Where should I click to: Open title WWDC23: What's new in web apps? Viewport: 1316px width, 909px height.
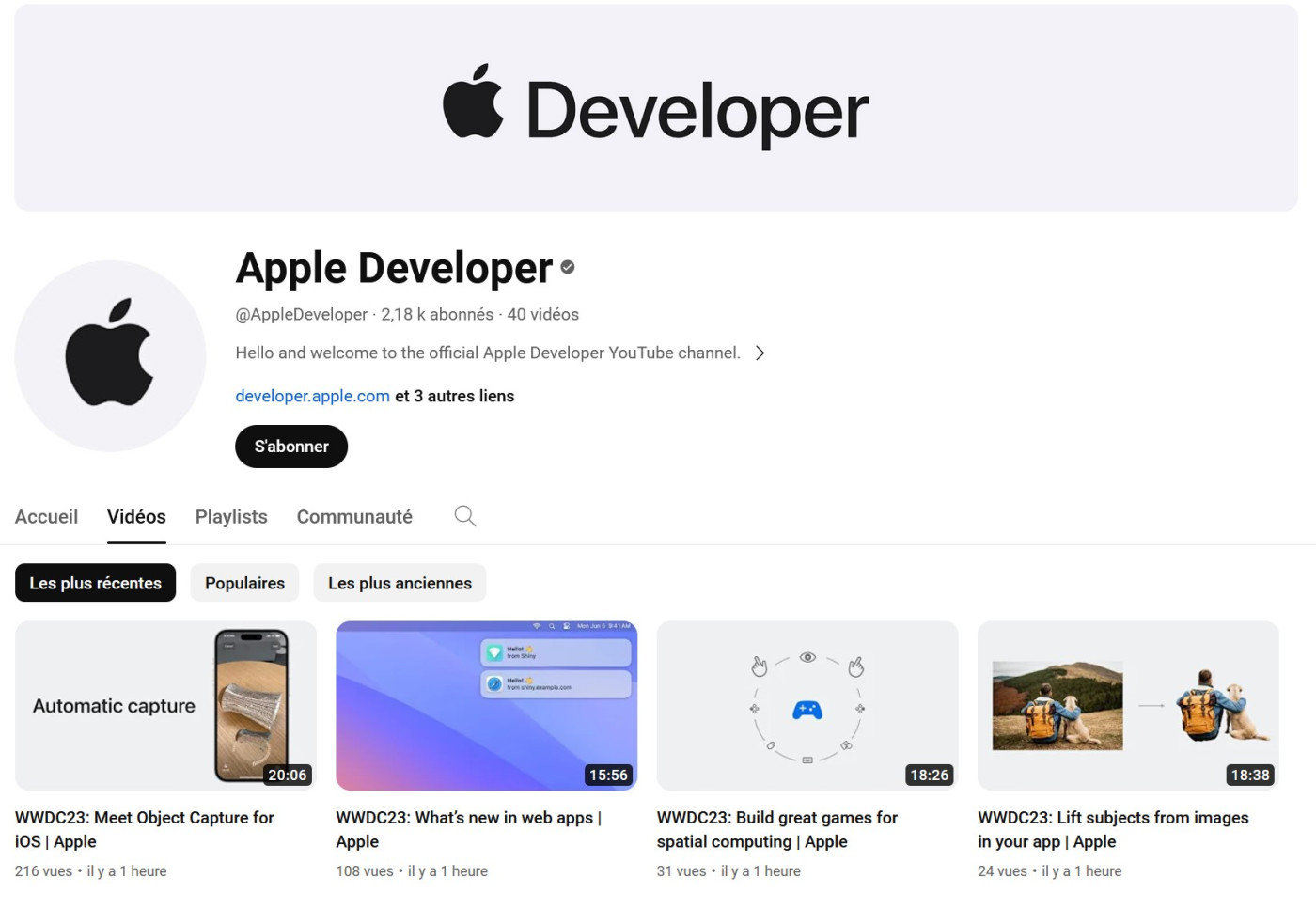468,830
